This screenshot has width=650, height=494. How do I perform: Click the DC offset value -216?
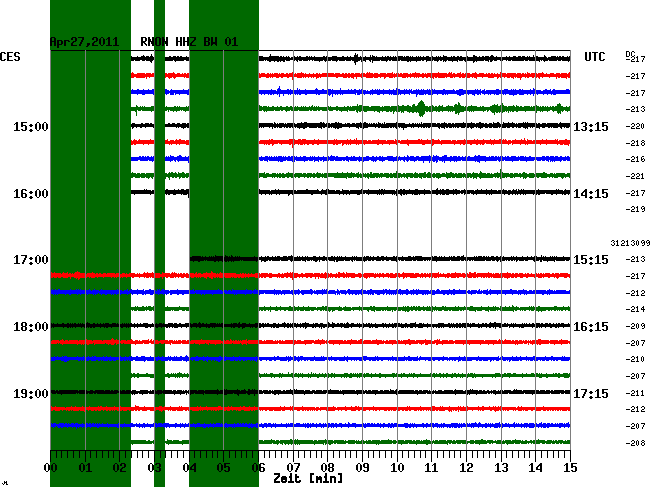click(x=635, y=159)
